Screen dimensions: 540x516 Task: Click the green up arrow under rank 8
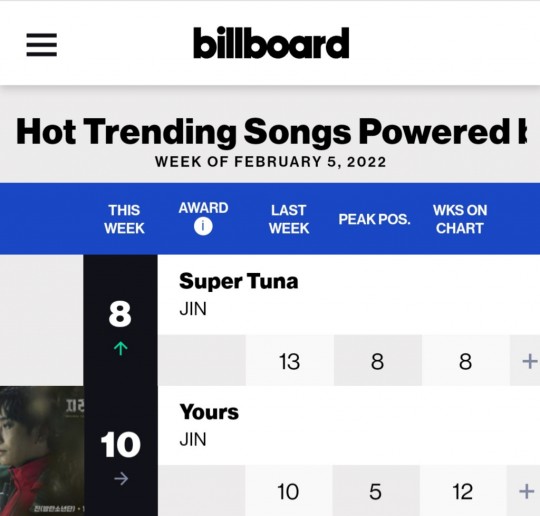(121, 348)
